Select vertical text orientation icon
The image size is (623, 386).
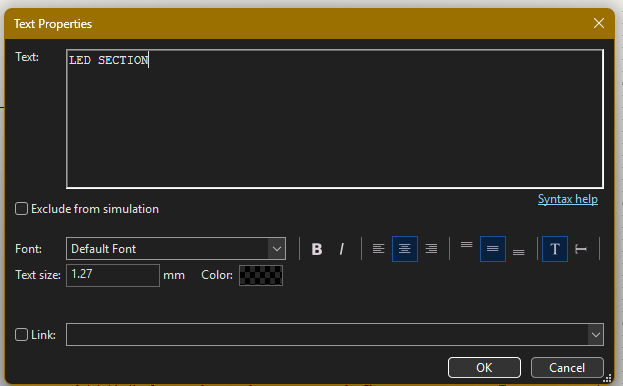pos(581,249)
